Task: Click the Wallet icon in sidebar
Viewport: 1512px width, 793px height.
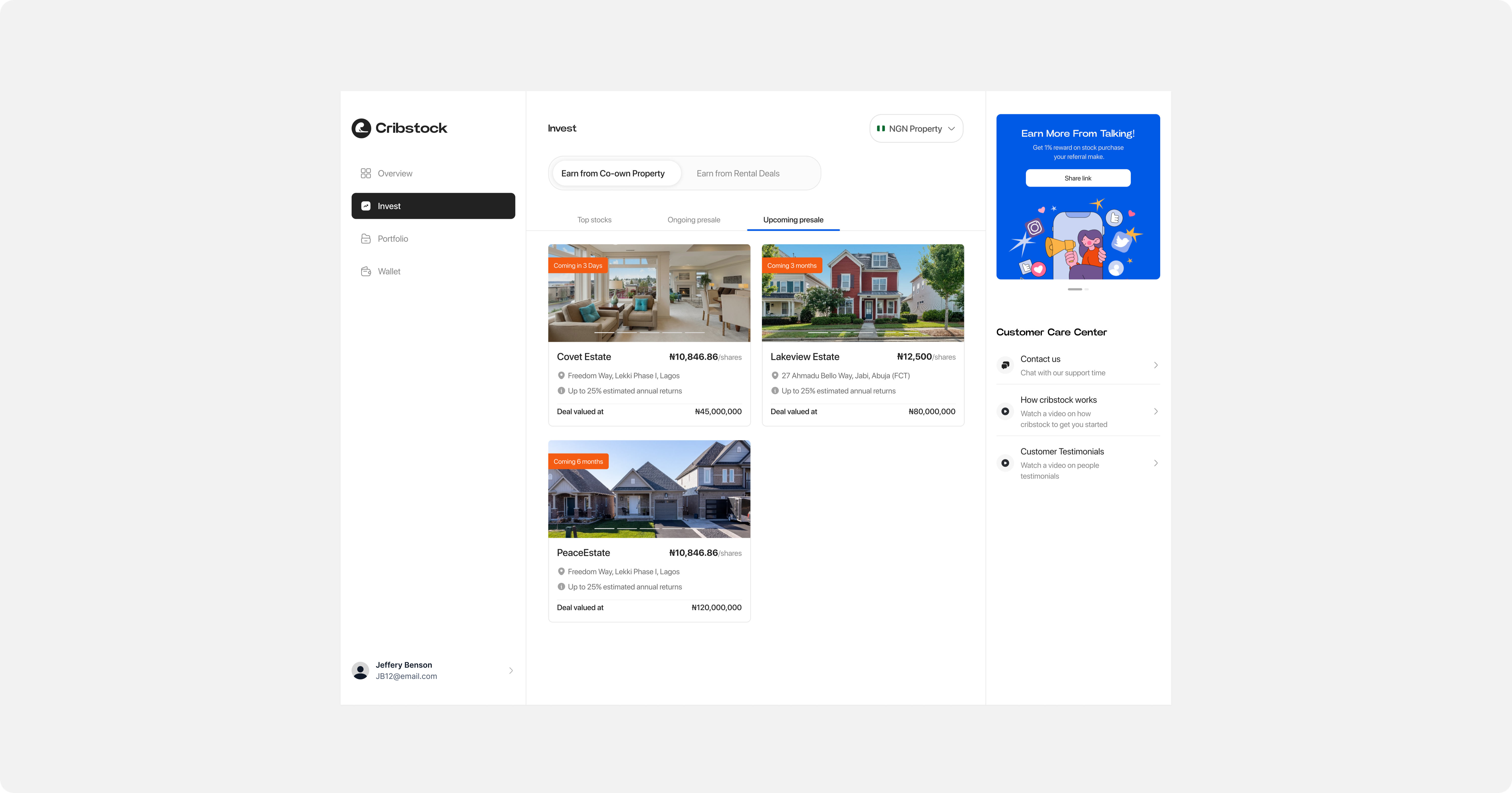Action: (366, 272)
